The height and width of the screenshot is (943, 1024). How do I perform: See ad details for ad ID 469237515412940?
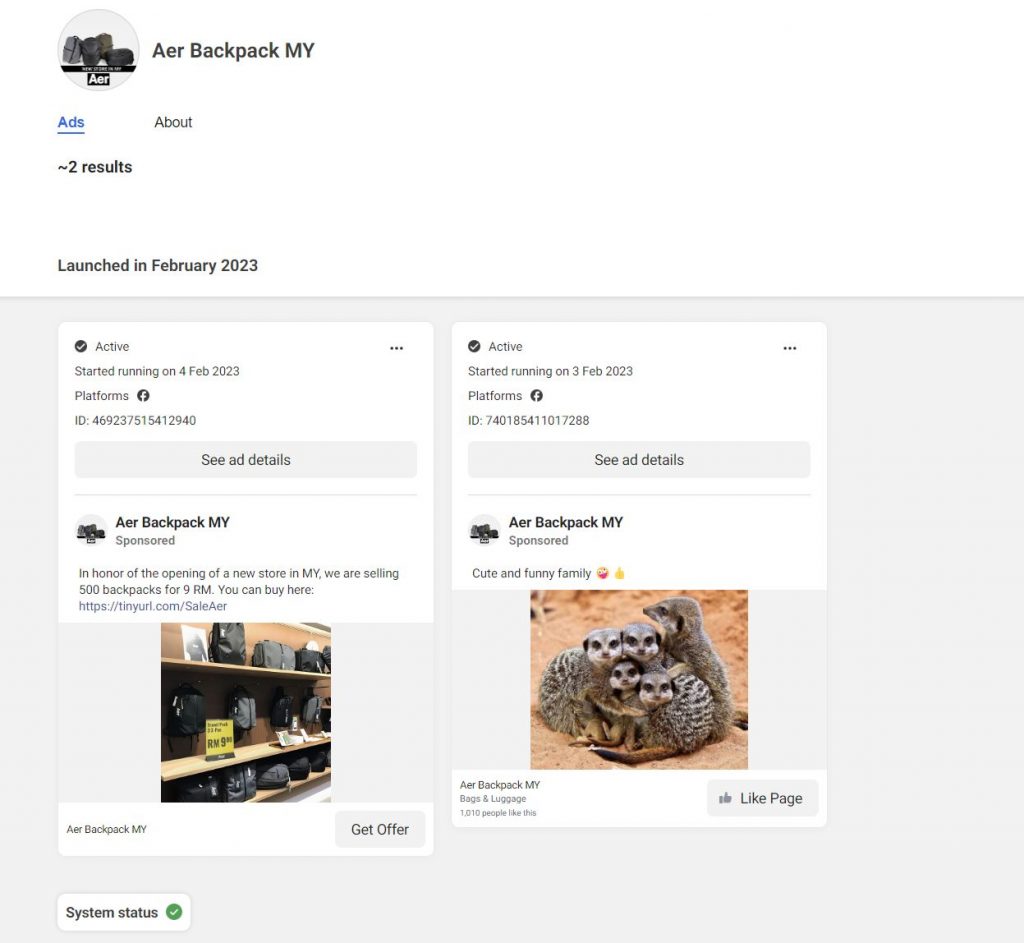(246, 460)
